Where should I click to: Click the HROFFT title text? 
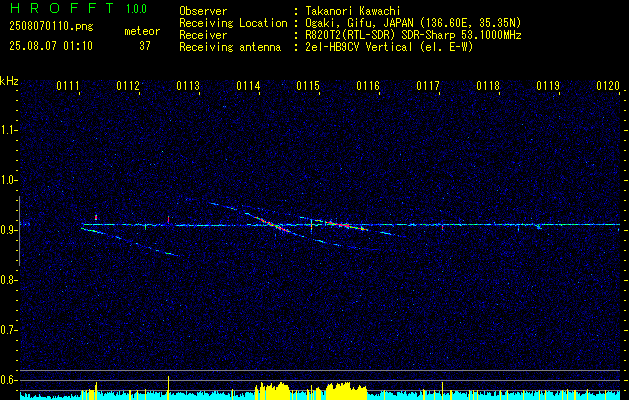62,8
